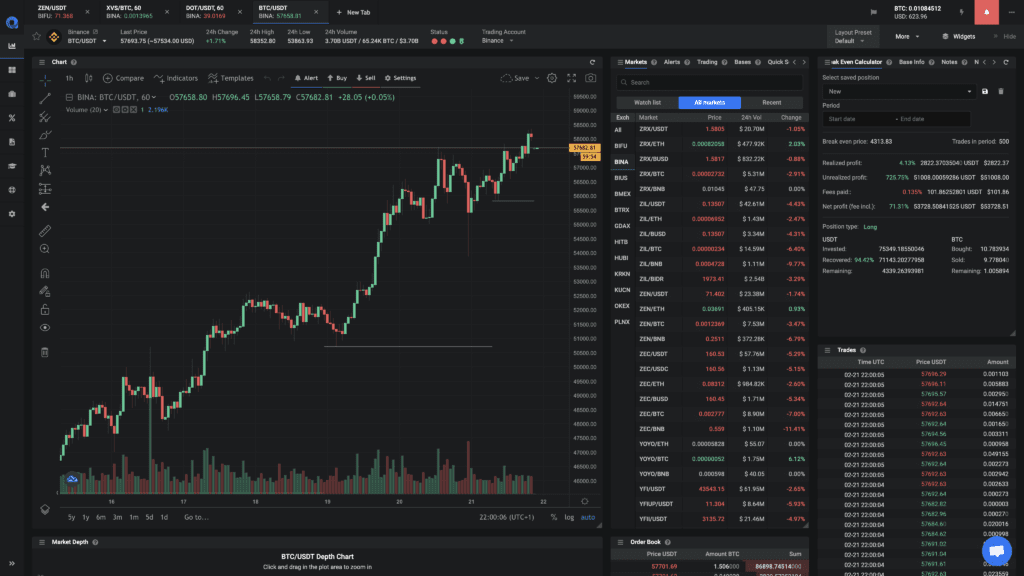Enter fullscreen with the expand icon
This screenshot has width=1024, height=576.
571,78
